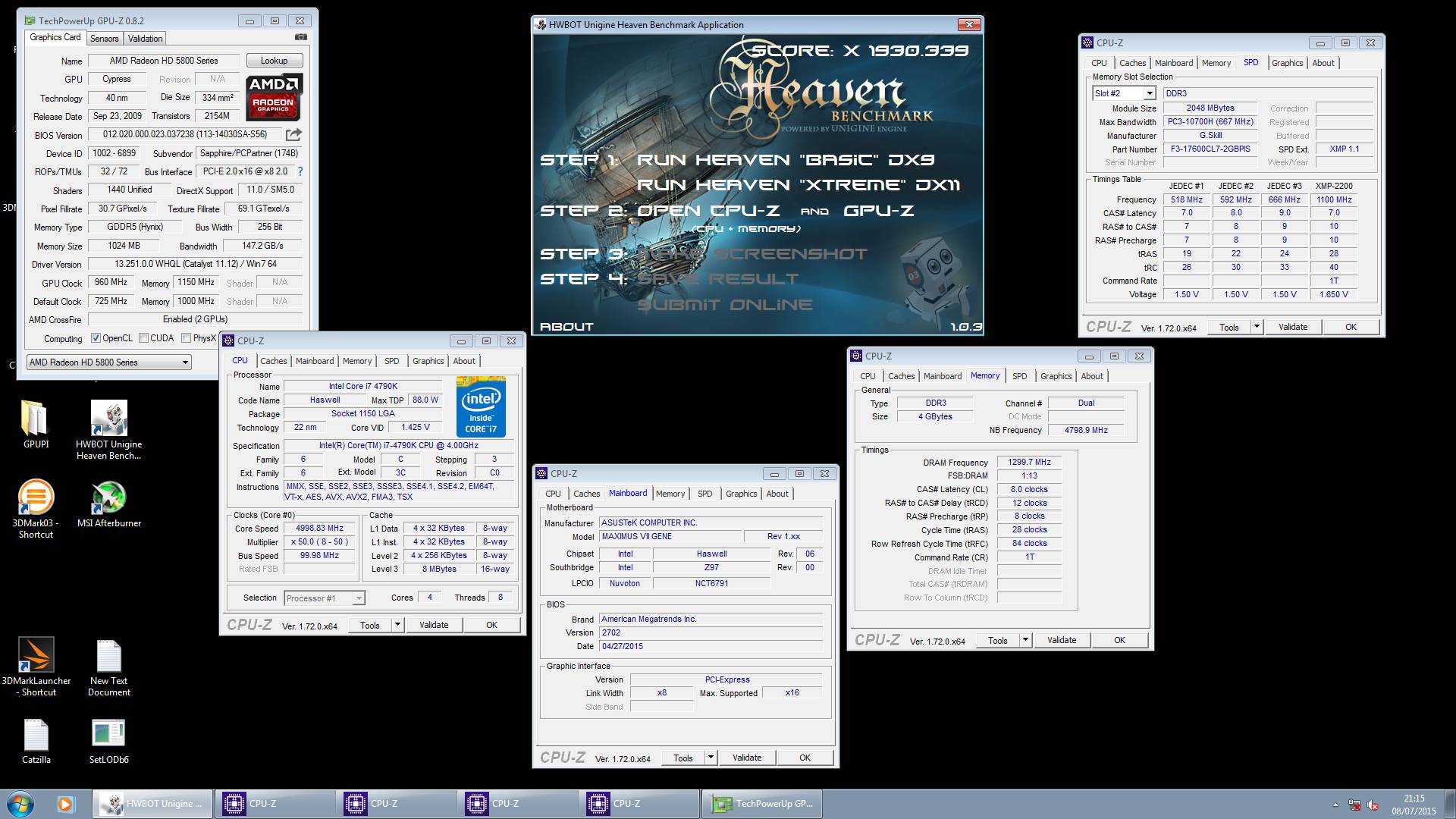Launch MSI Afterburner desktop icon
The height and width of the screenshot is (819, 1456).
pos(108,497)
